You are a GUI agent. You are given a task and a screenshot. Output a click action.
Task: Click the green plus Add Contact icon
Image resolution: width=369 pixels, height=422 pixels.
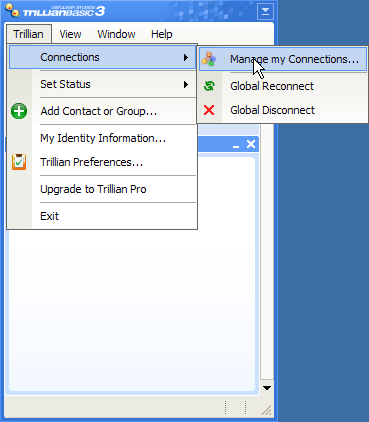(19, 111)
